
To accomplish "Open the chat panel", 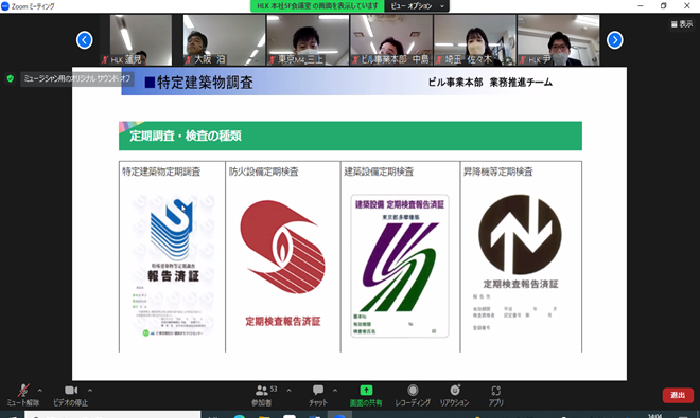I will pos(318,395).
